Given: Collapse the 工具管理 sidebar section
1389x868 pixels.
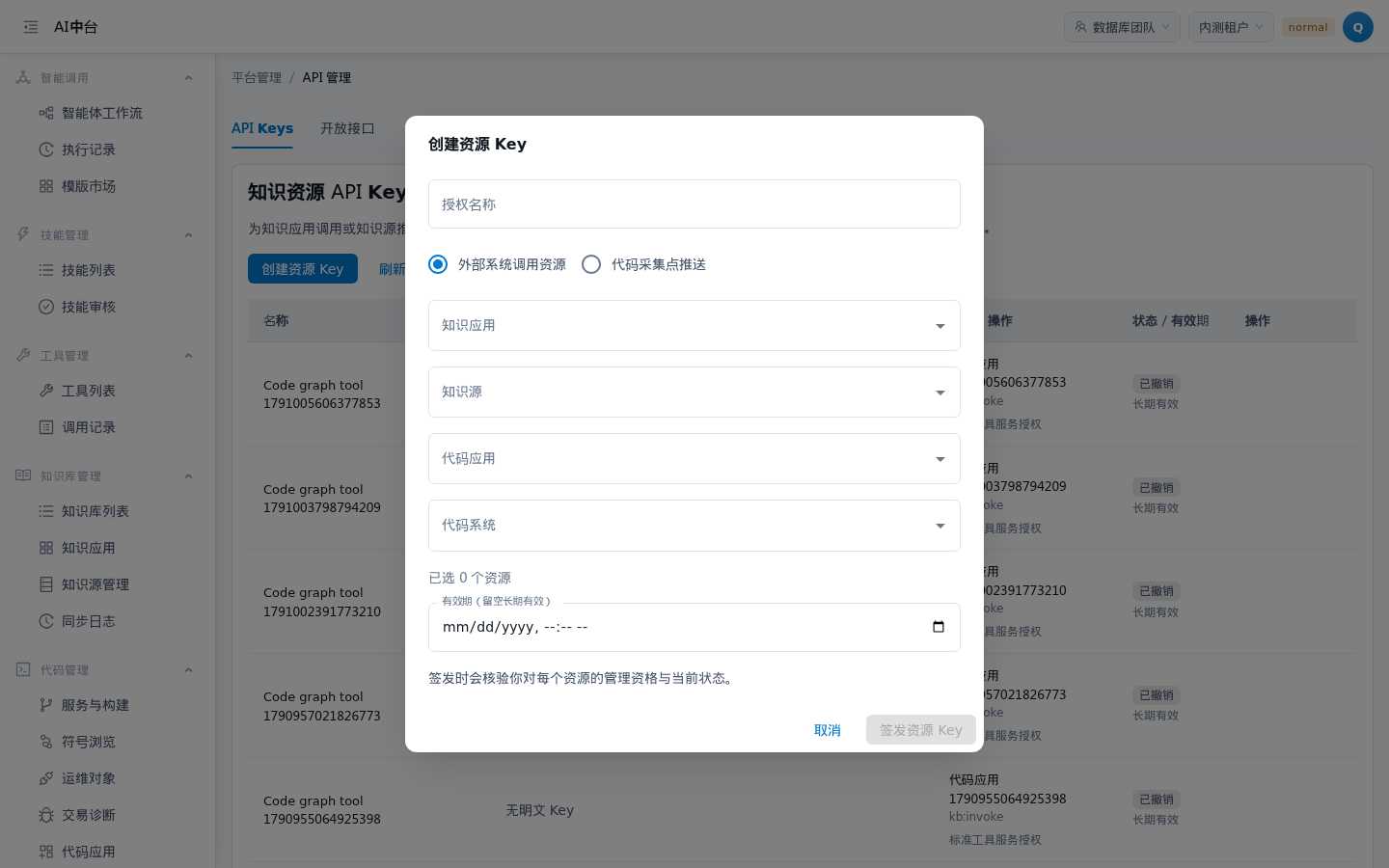Looking at the screenshot, I should coord(188,356).
